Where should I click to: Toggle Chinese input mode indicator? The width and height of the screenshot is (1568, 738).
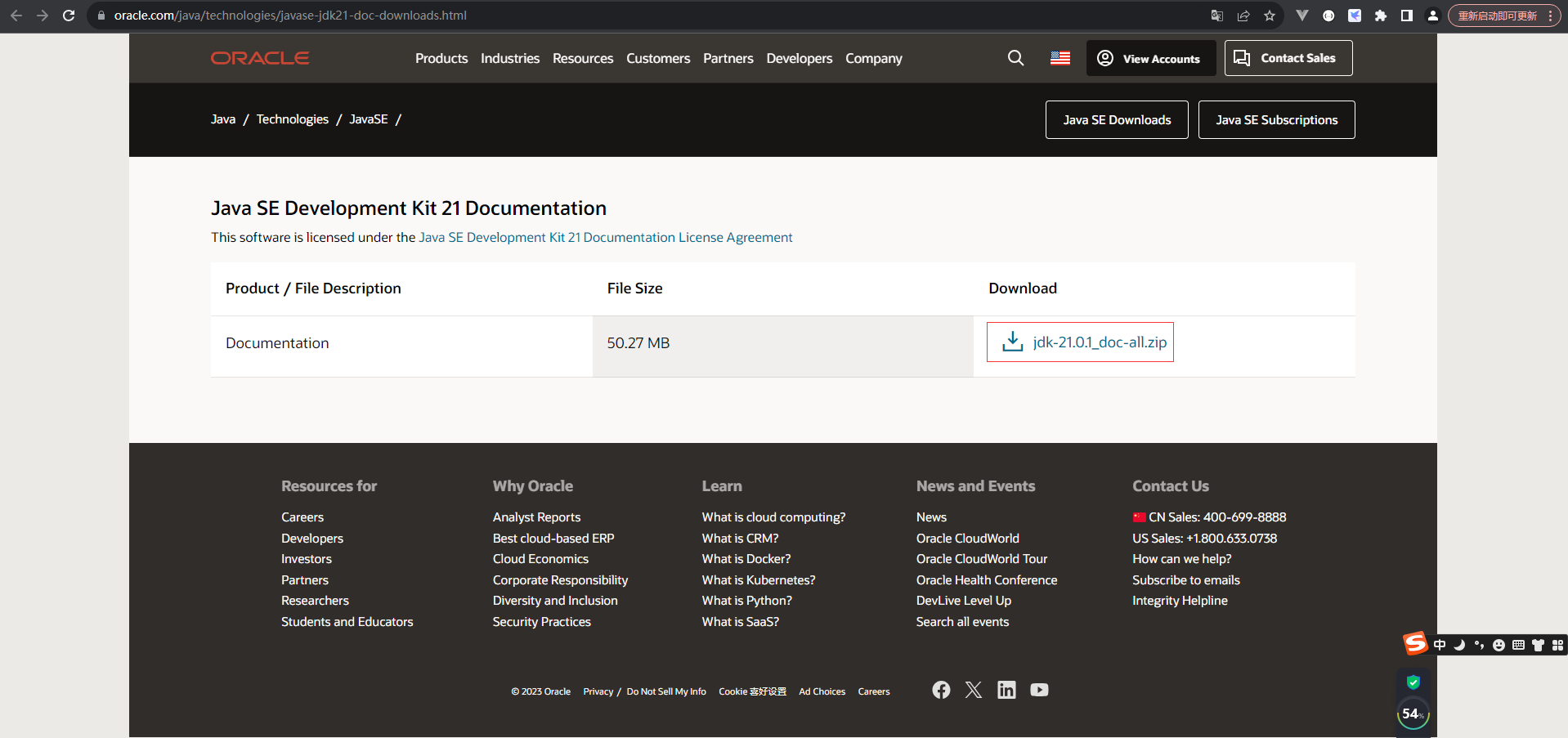click(1440, 645)
